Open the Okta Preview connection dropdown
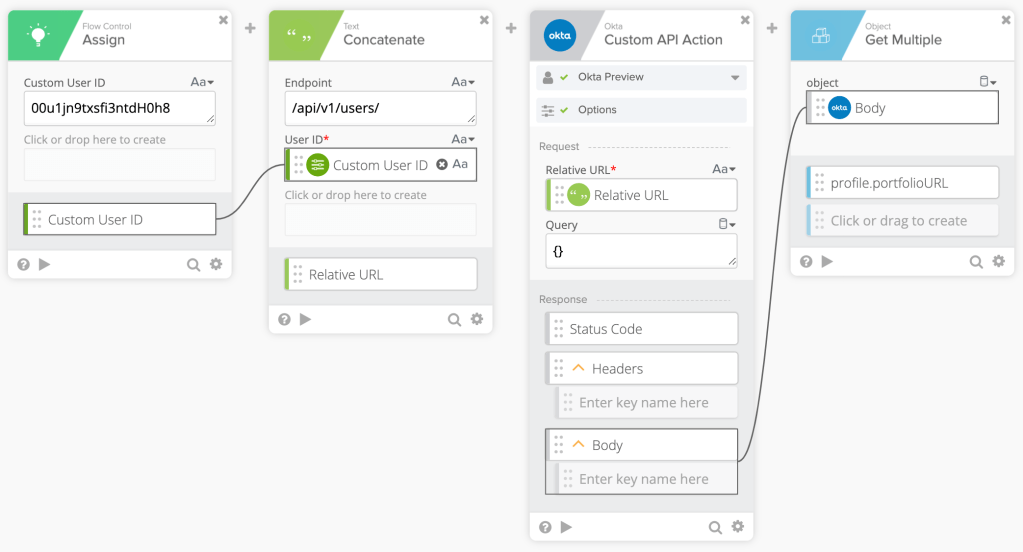This screenshot has width=1023, height=552. pos(736,78)
